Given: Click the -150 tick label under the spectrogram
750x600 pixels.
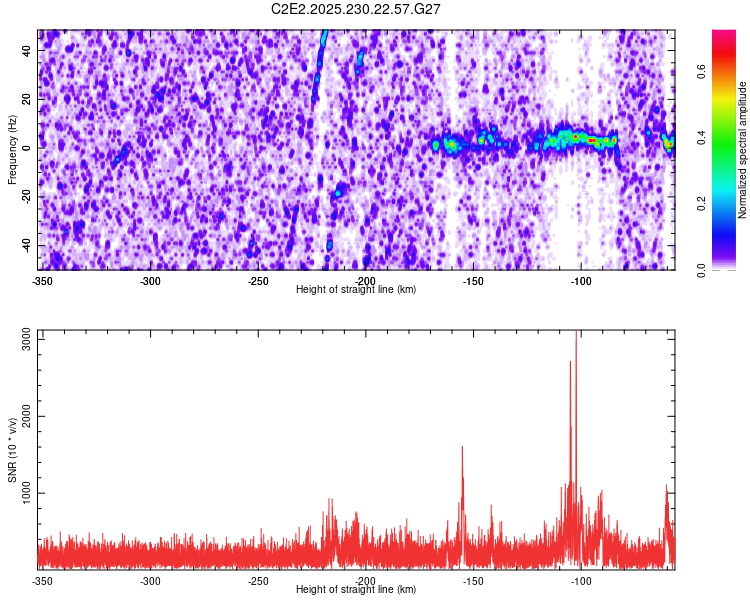Looking at the screenshot, I should coord(473,281).
